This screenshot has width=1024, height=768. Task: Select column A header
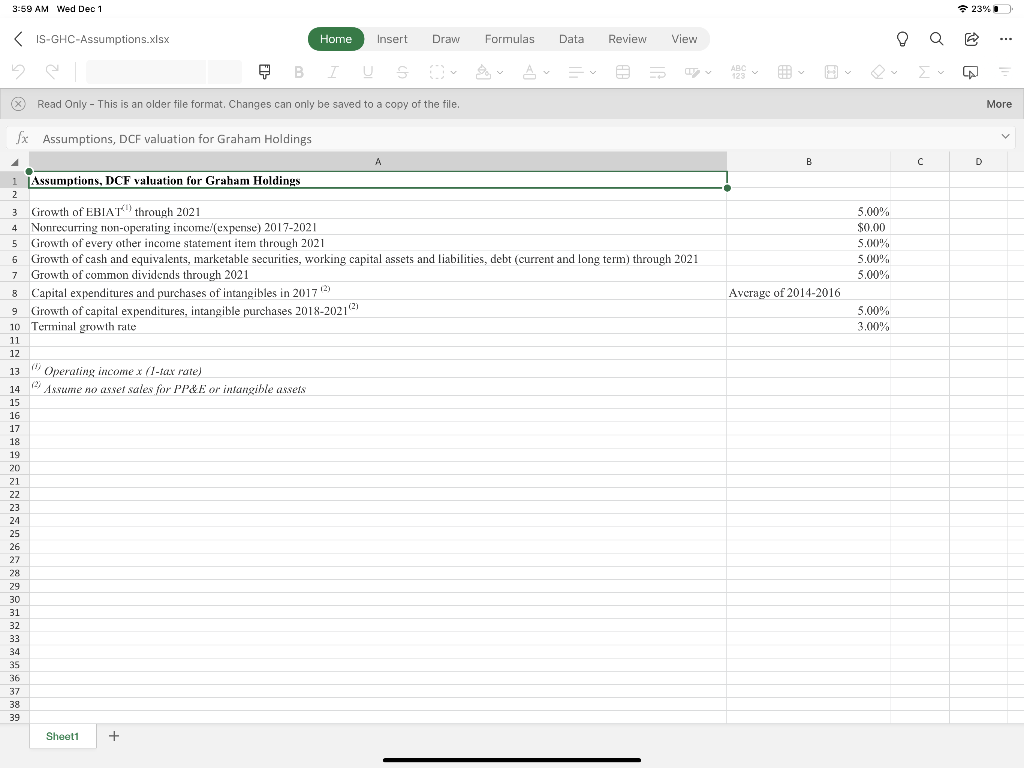(377, 161)
